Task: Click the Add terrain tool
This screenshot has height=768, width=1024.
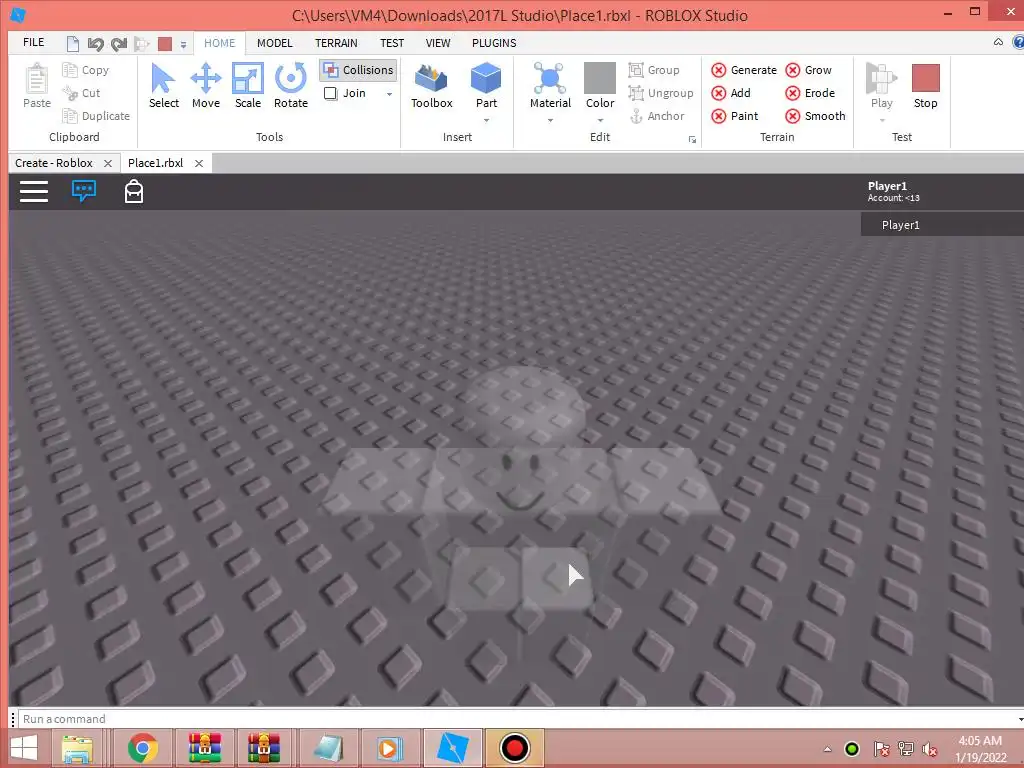Action: point(731,93)
